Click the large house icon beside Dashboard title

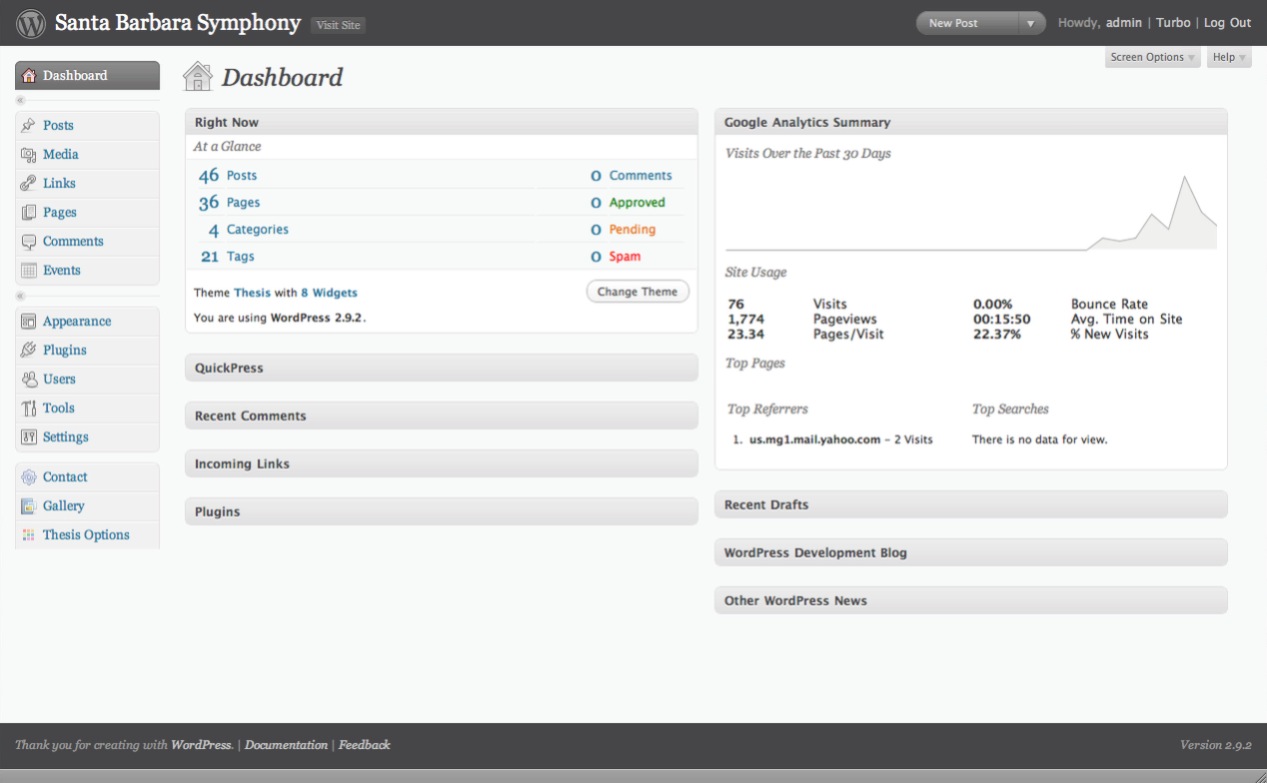[198, 77]
